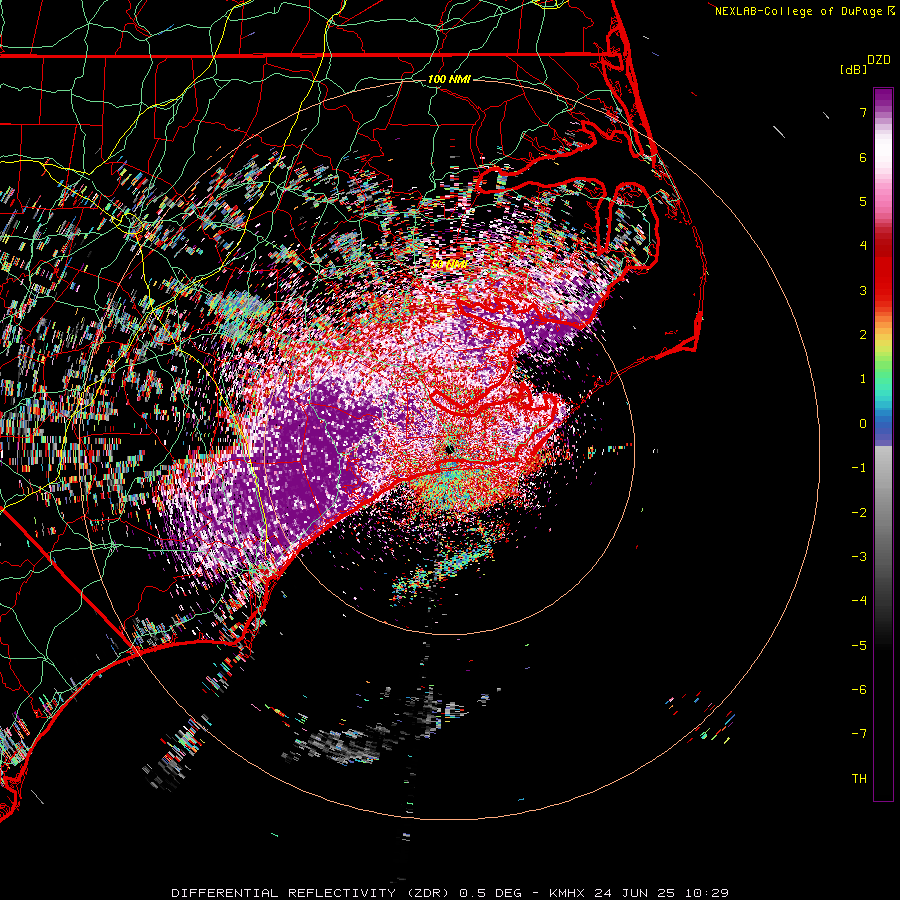This screenshot has width=900, height=900.
Task: Click the pink section of color bar near 5 dB
Action: [883, 201]
